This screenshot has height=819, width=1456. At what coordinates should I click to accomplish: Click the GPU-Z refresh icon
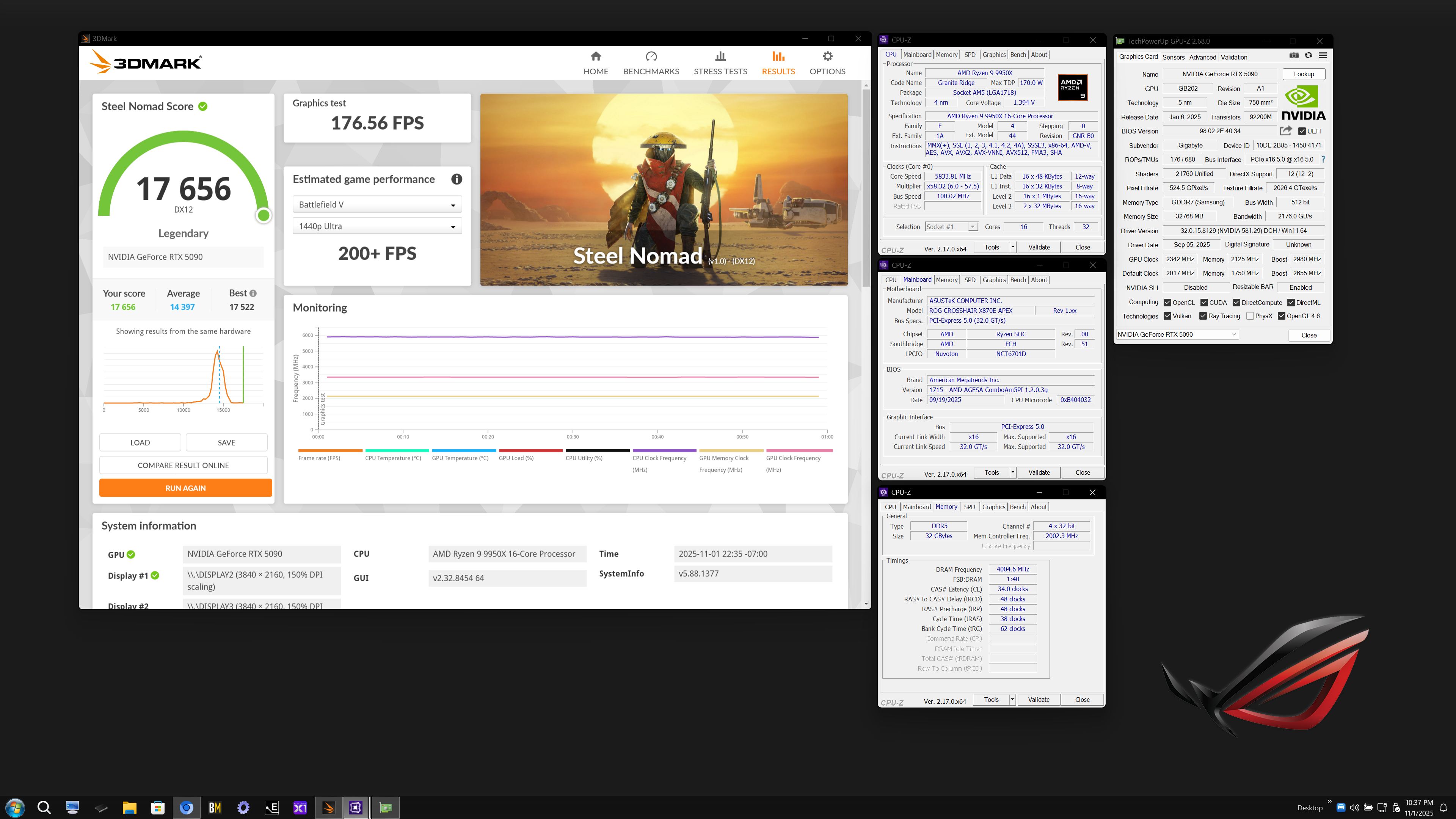pyautogui.click(x=1308, y=55)
